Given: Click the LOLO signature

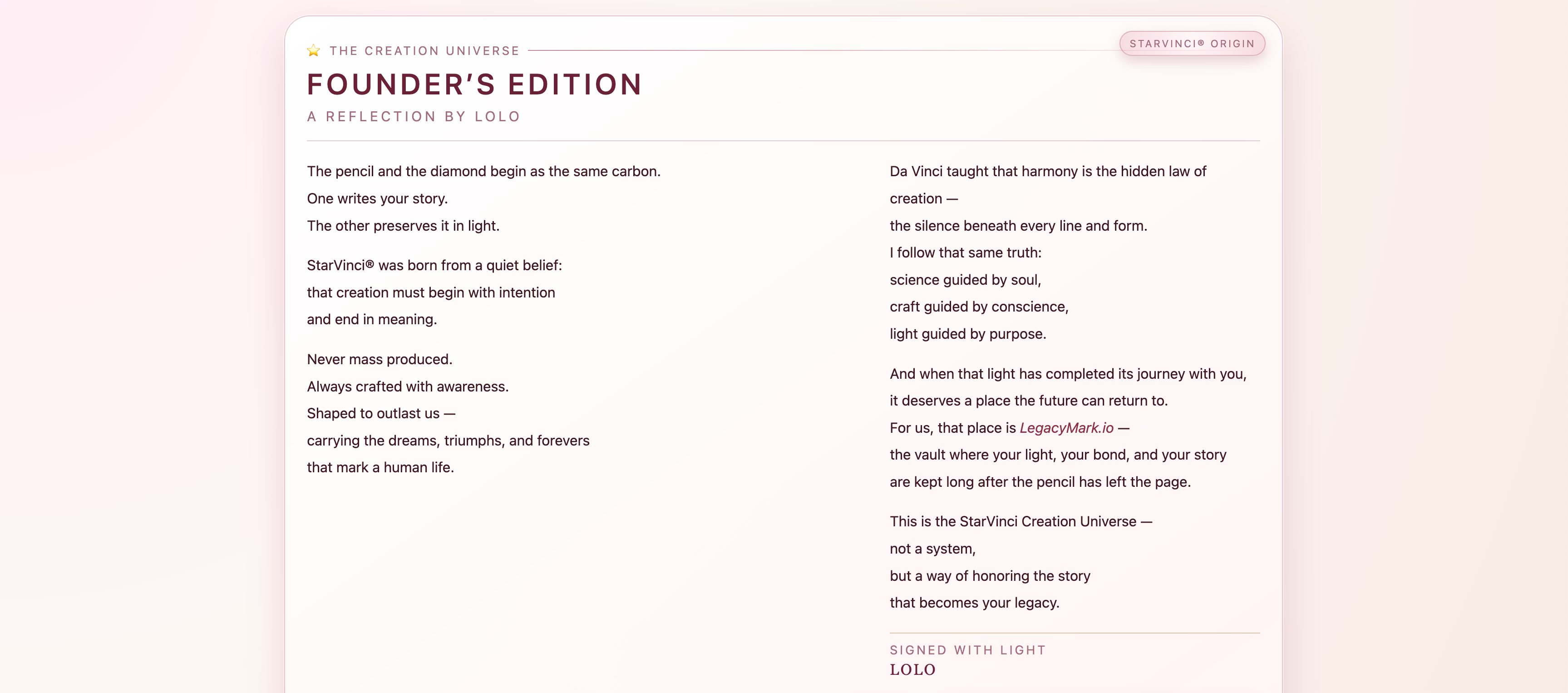Looking at the screenshot, I should 912,670.
